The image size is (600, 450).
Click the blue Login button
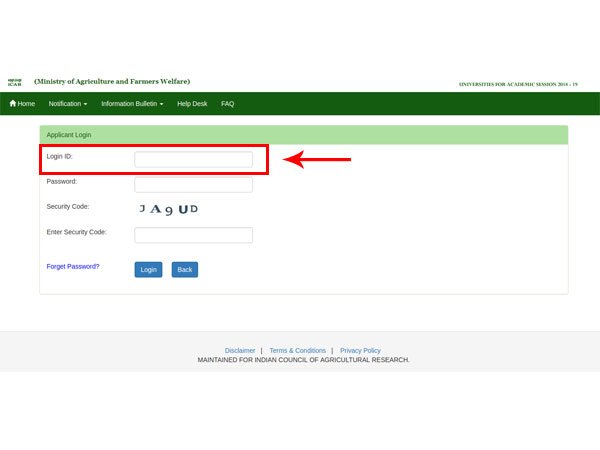point(148,270)
